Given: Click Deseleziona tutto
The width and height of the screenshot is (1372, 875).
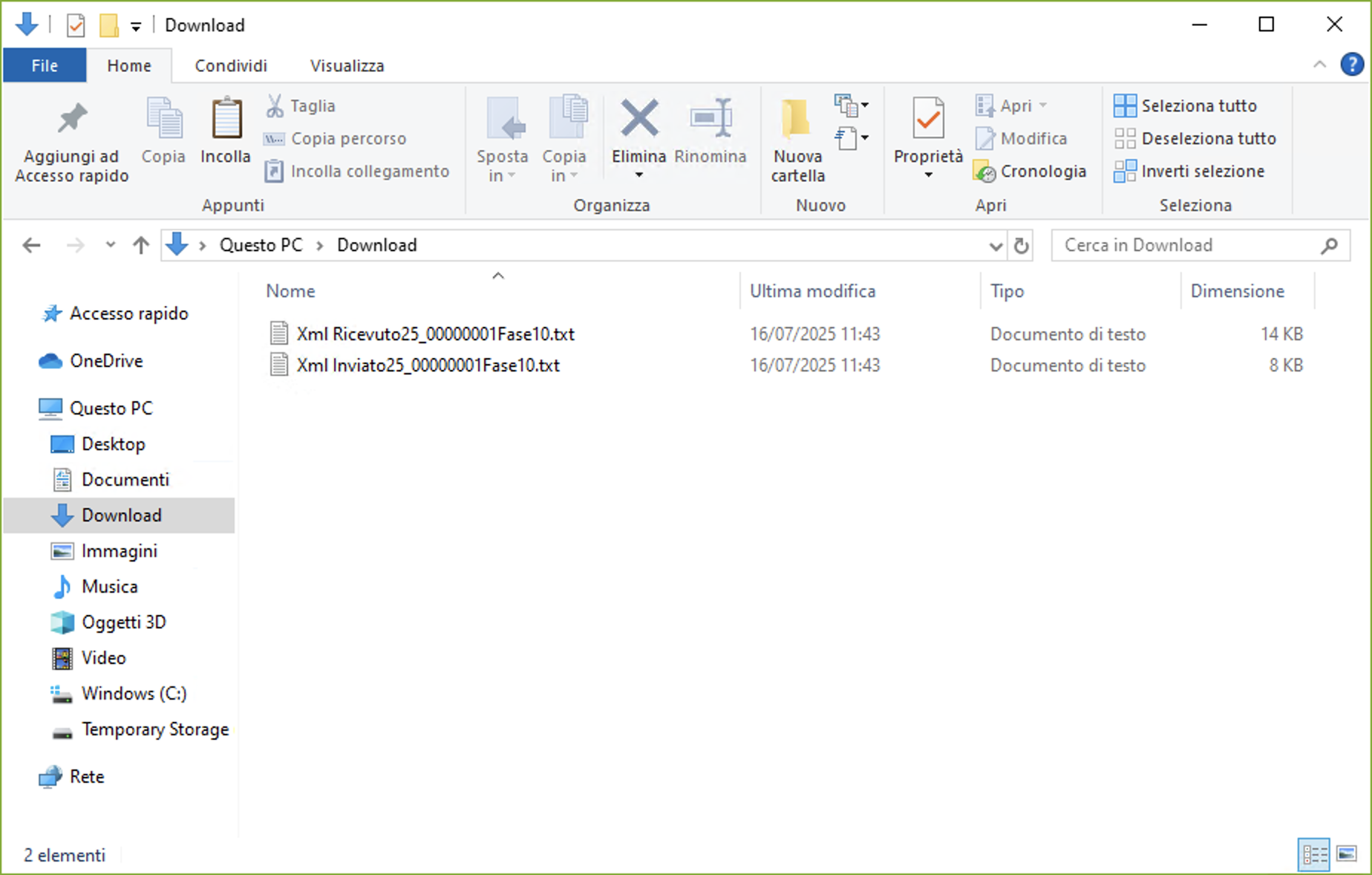Looking at the screenshot, I should tap(1195, 138).
